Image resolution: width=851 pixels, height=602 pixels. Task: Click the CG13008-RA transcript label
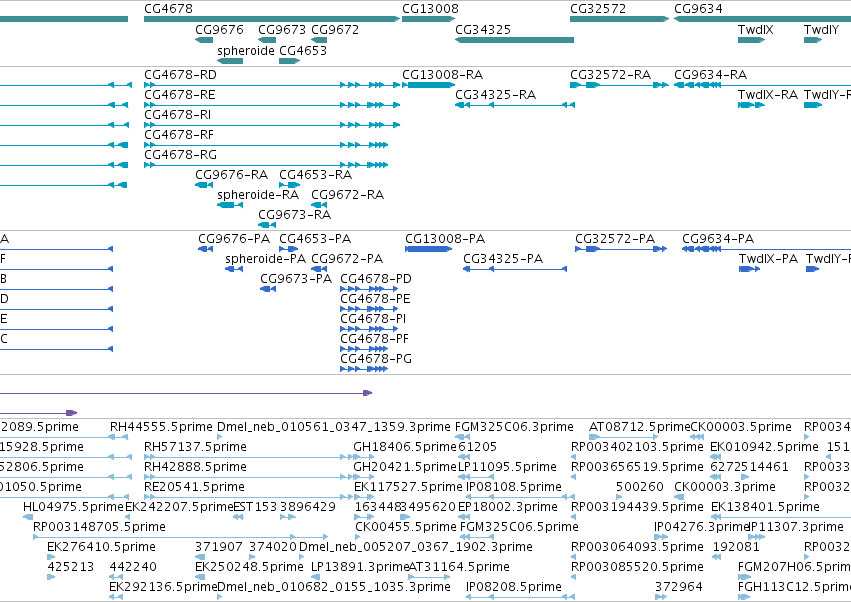coord(442,74)
